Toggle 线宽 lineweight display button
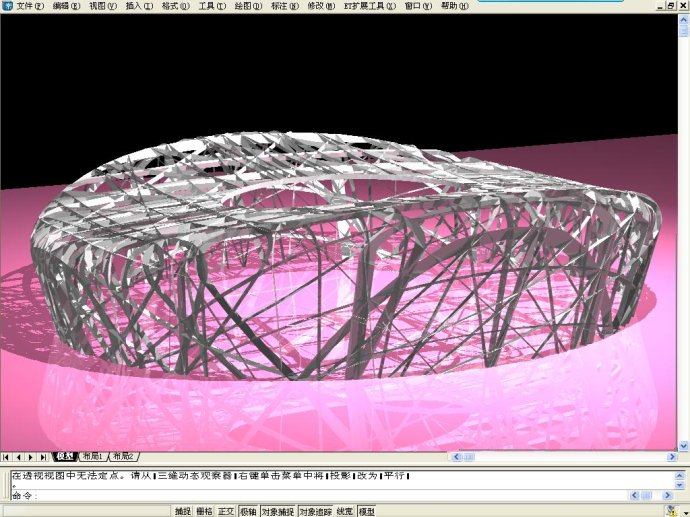Screen dimensions: 690x517 tap(345, 511)
